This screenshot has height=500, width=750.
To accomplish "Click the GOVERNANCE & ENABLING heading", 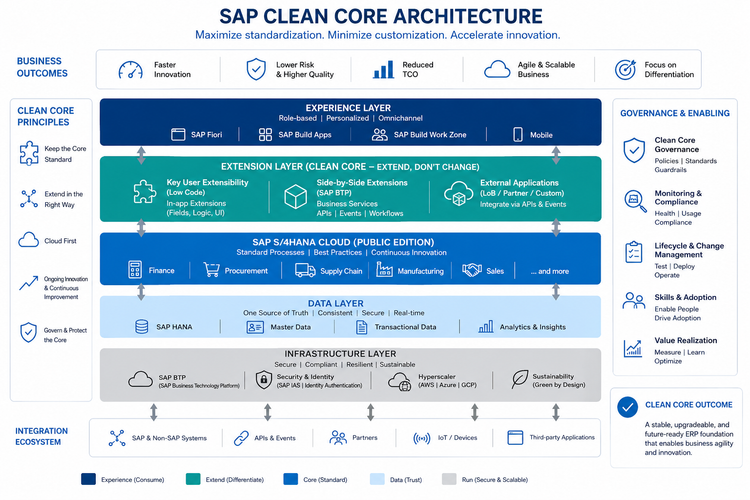I will (675, 113).
